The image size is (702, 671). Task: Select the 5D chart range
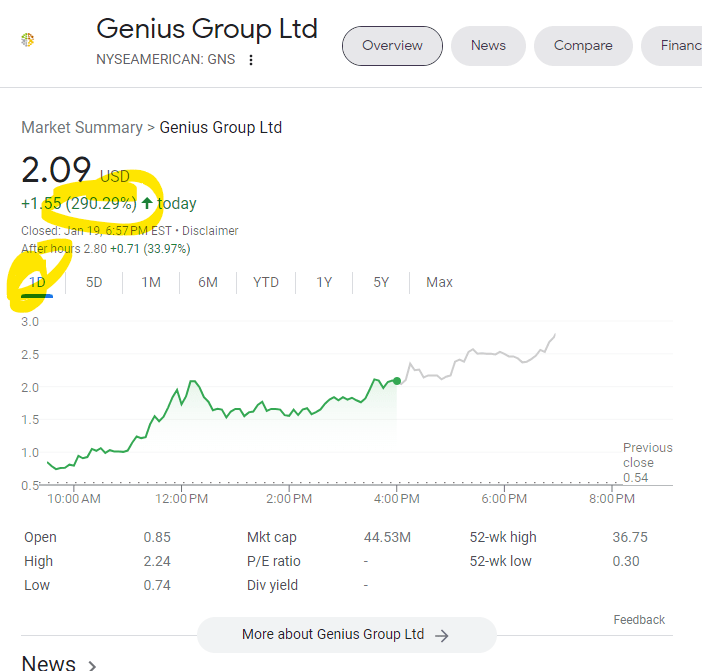coord(94,283)
